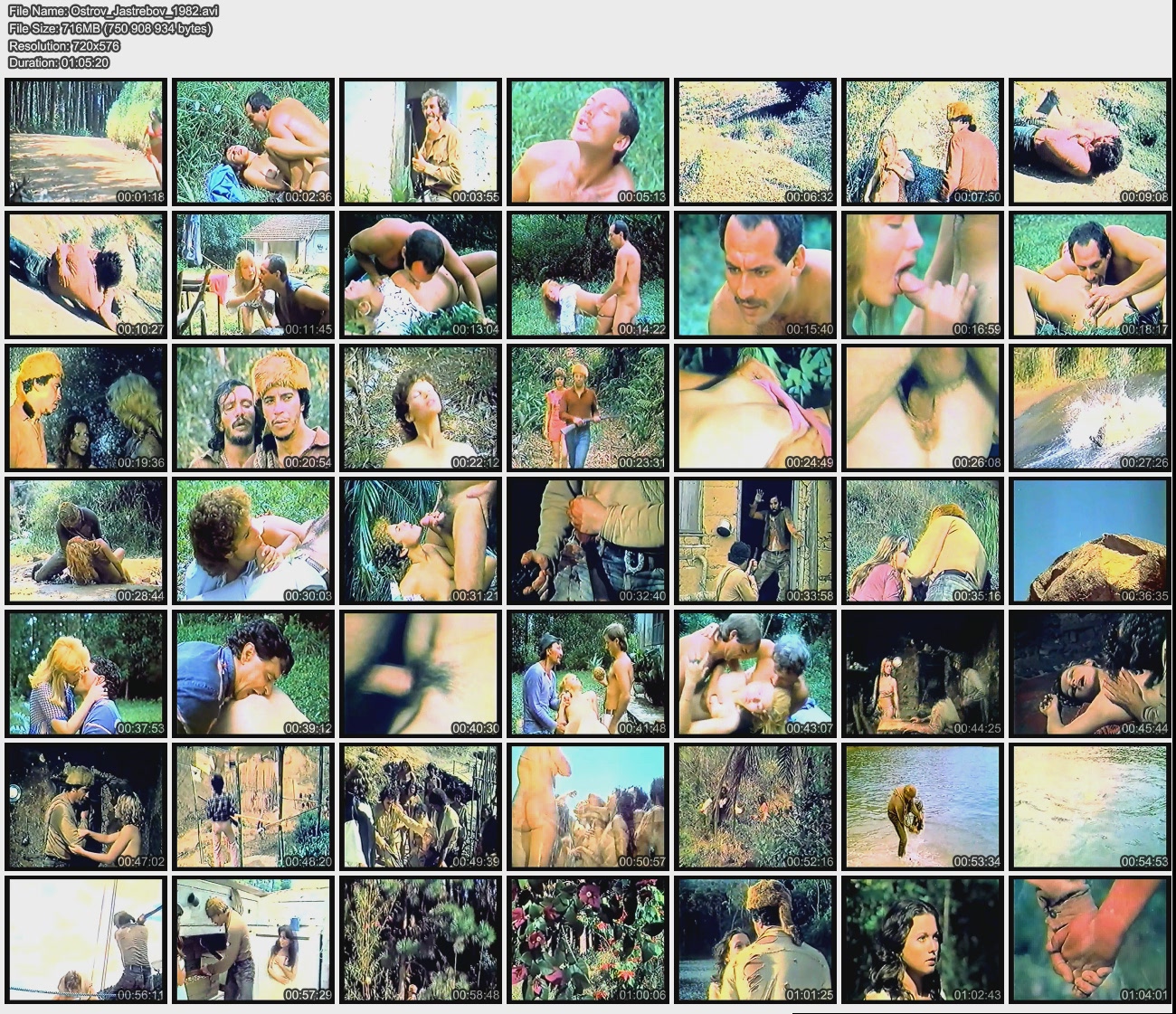Open the frame with timestamp 00:06:32
This screenshot has height=1014, width=1176.
pyautogui.click(x=755, y=142)
